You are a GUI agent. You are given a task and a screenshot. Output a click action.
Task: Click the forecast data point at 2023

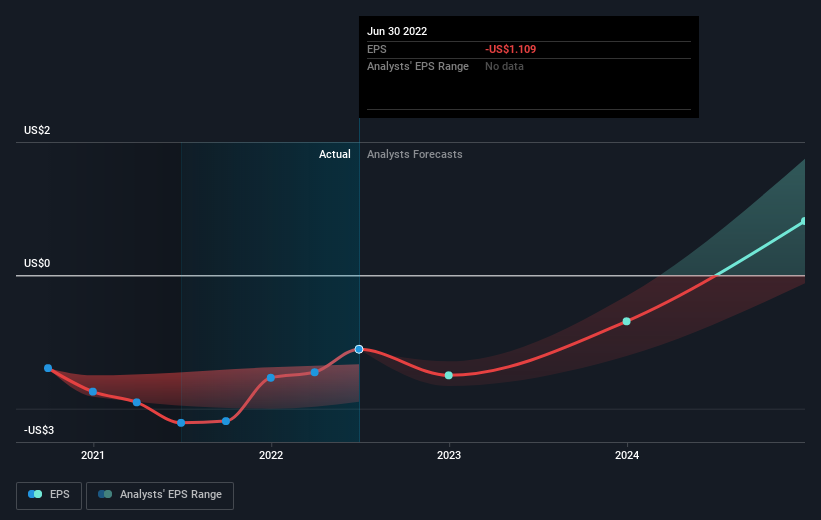(x=449, y=375)
